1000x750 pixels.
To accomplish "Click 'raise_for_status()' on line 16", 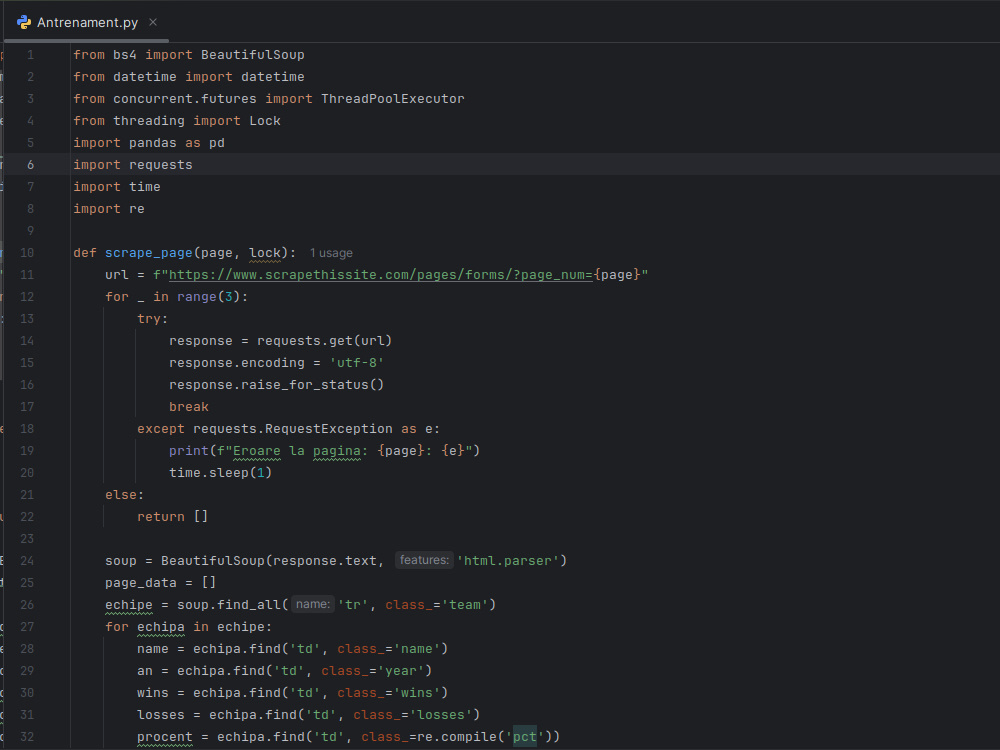I will [x=312, y=385].
